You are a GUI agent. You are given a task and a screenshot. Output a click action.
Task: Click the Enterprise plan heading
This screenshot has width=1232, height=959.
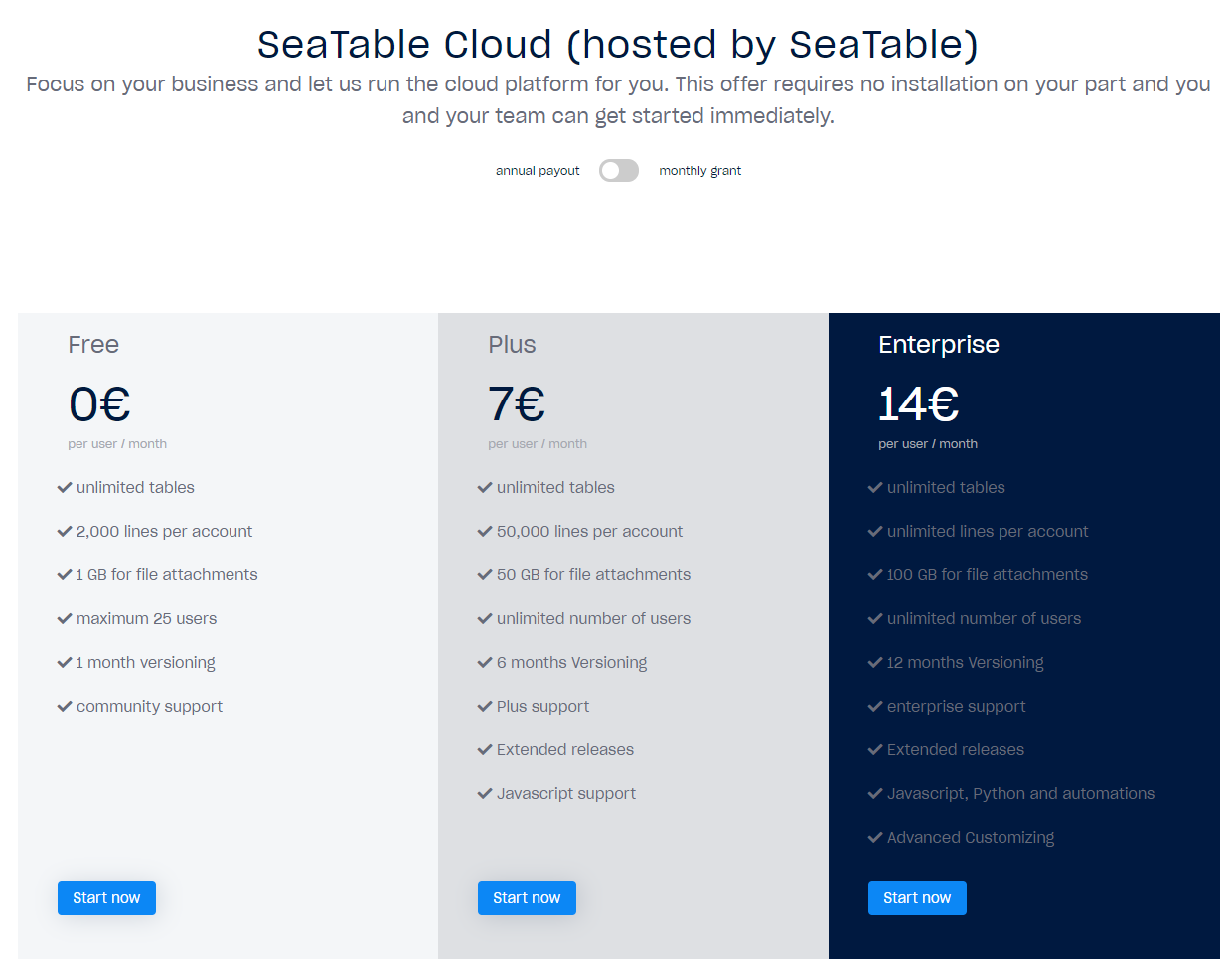[x=938, y=345]
